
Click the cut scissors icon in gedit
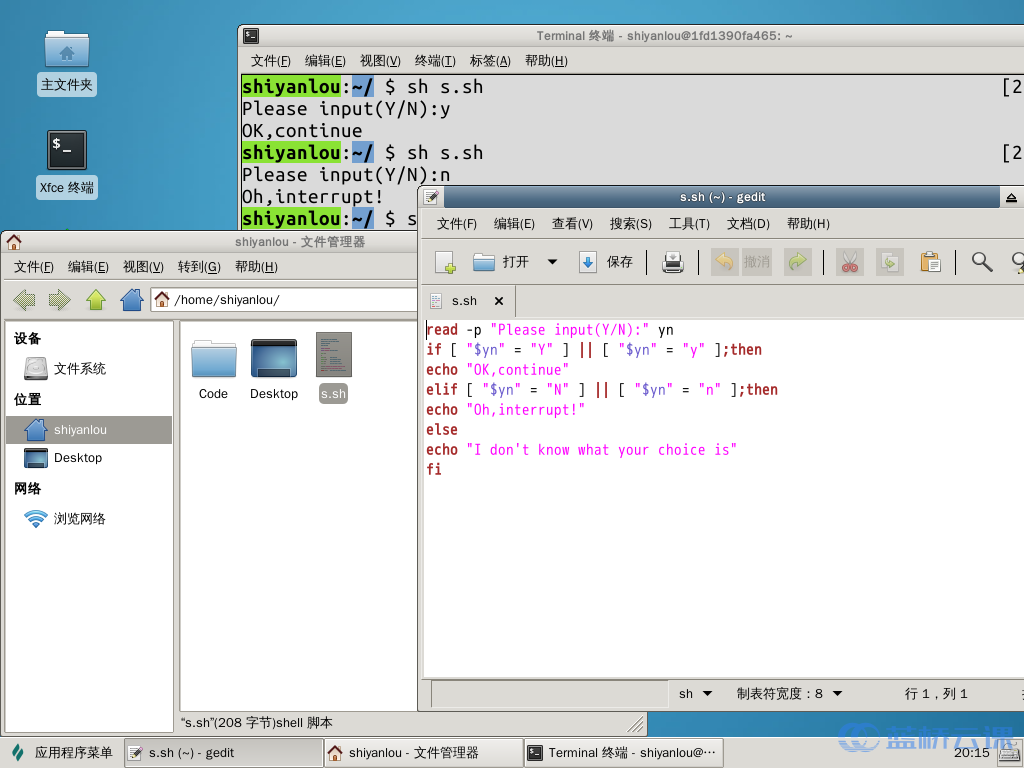point(850,263)
